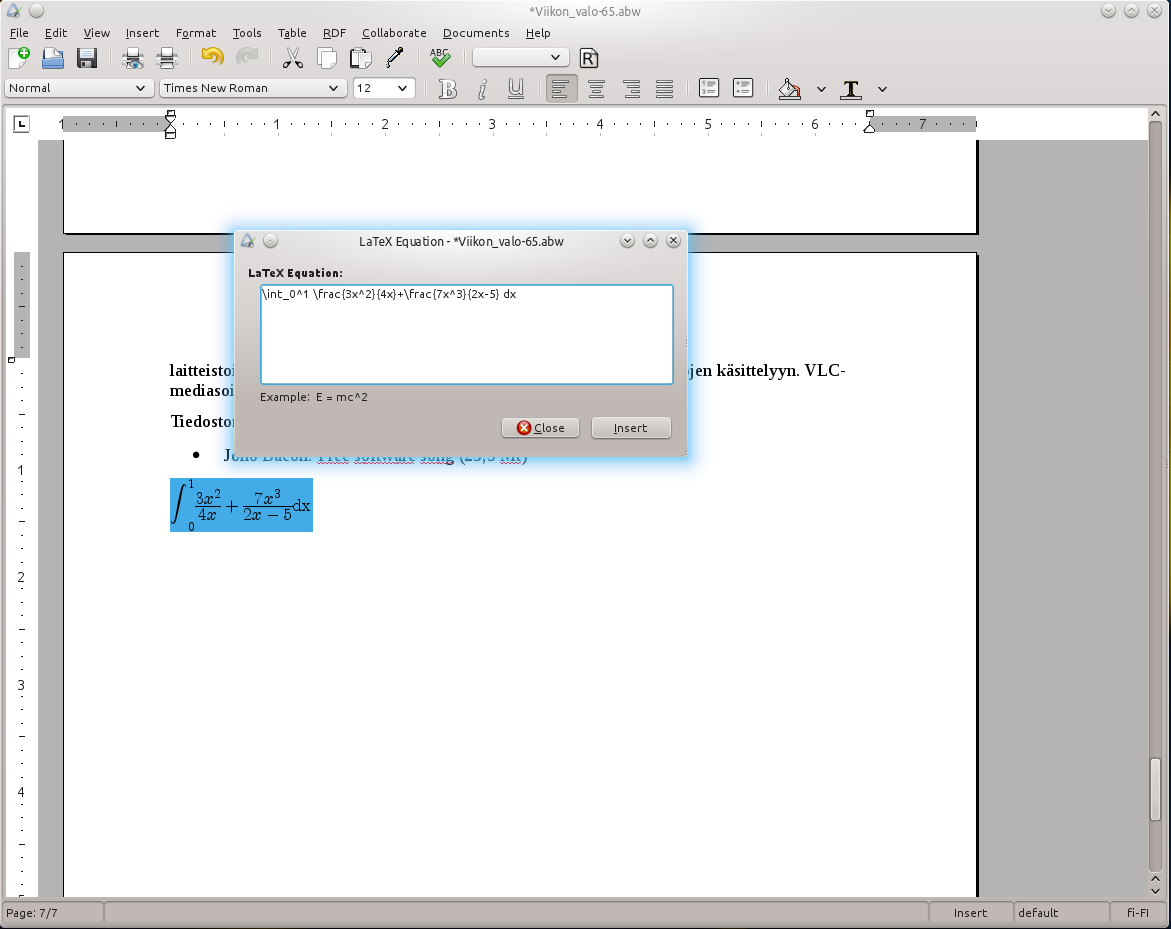This screenshot has height=929, width=1171.
Task: Click the format painter brush icon
Action: click(x=394, y=58)
